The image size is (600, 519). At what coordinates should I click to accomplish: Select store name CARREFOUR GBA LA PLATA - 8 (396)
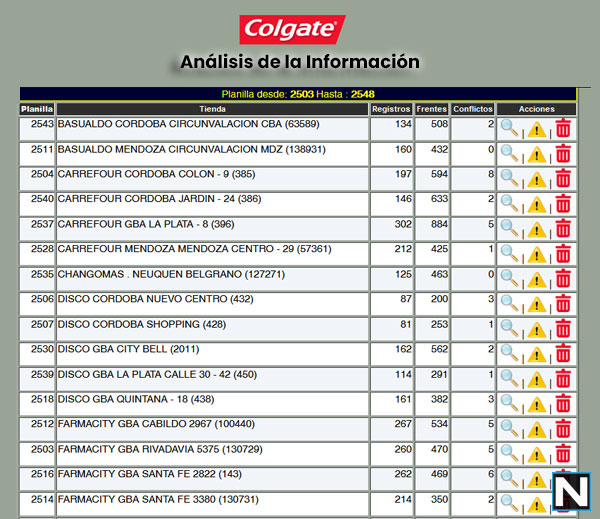(x=146, y=224)
